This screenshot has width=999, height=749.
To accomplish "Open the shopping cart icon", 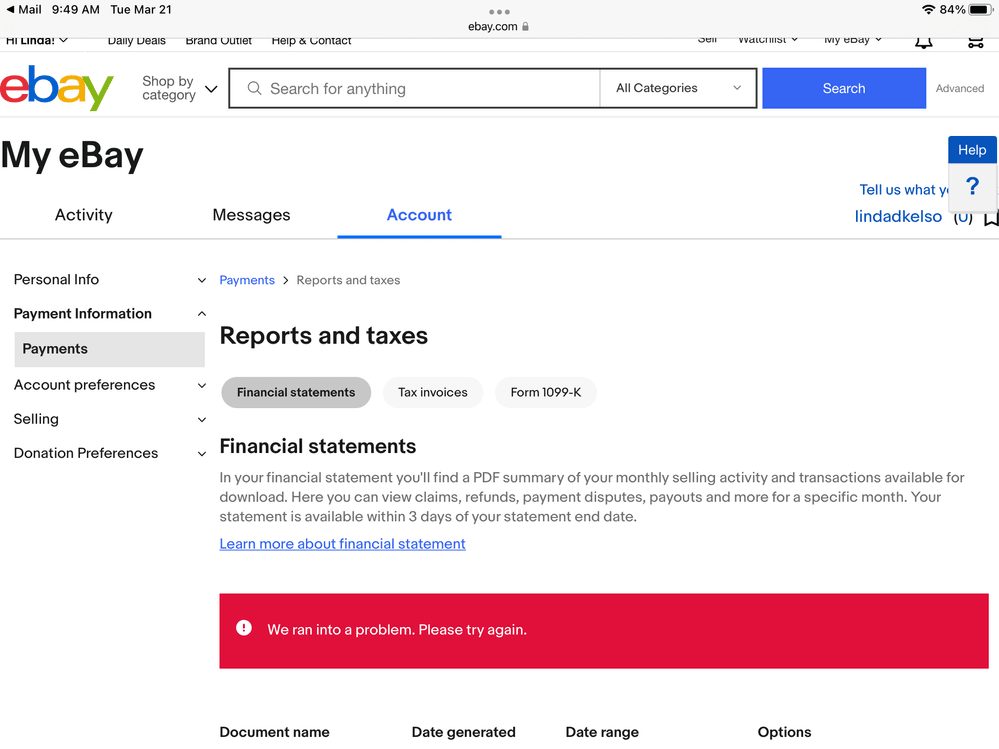I will pyautogui.click(x=975, y=42).
